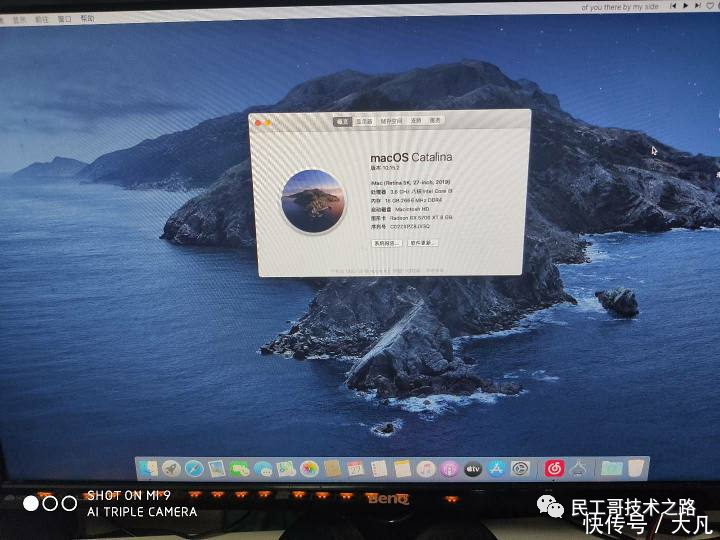Viewport: 720px width, 540px height.
Task: Close the About This Mac window
Action: pos(258,123)
